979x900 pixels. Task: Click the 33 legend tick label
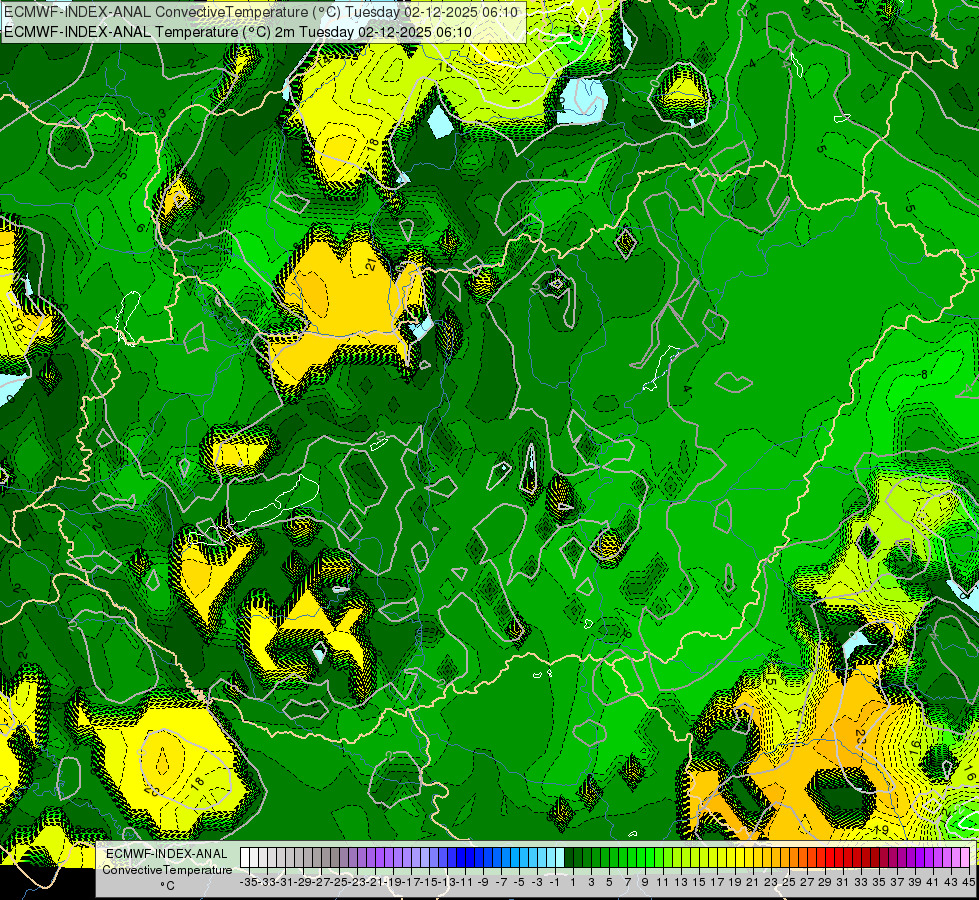(x=861, y=882)
